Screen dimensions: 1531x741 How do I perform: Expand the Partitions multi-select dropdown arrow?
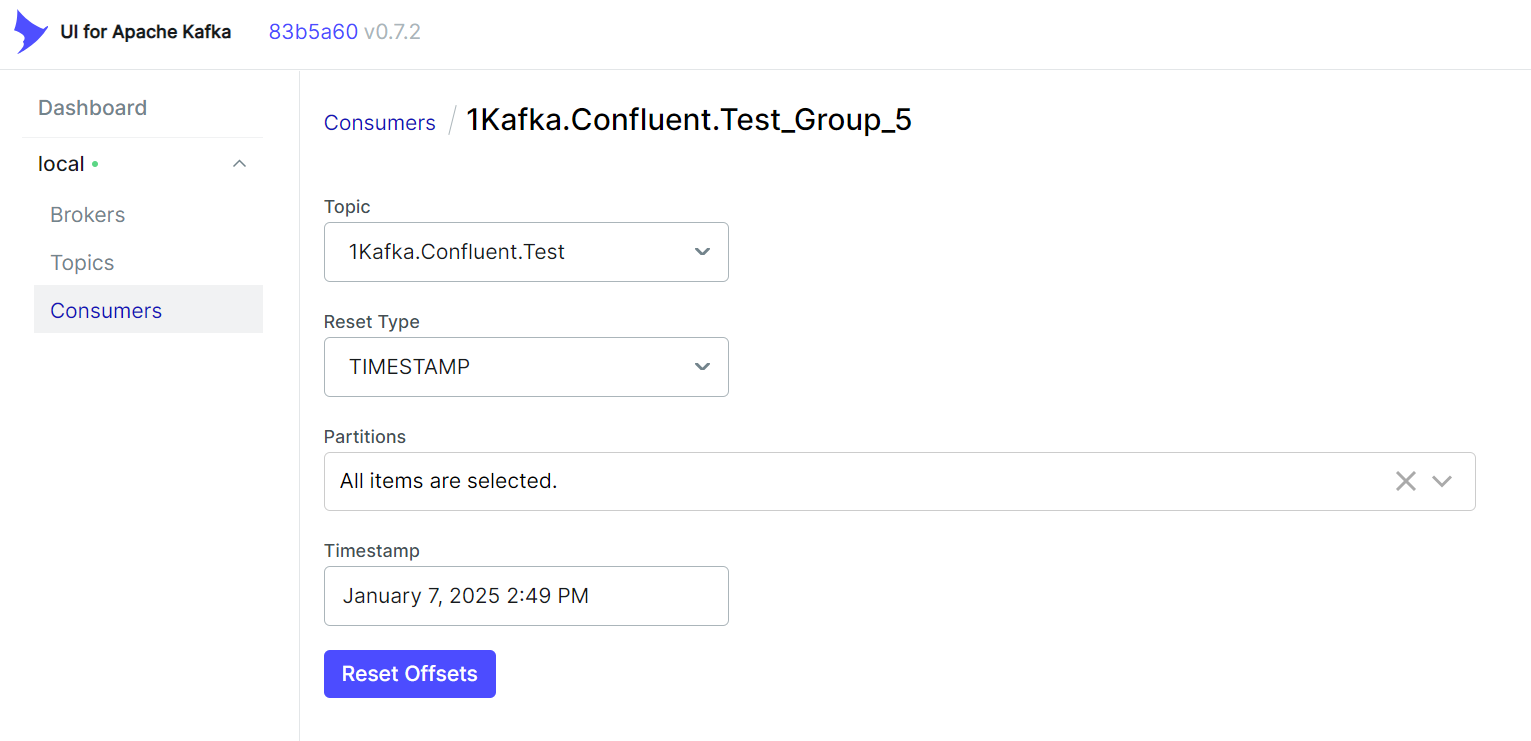(x=1442, y=481)
